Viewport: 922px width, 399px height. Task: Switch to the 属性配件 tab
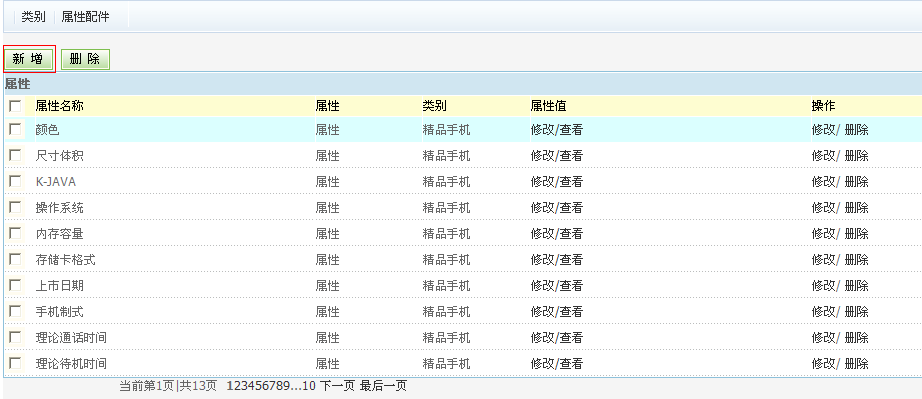tap(85, 17)
